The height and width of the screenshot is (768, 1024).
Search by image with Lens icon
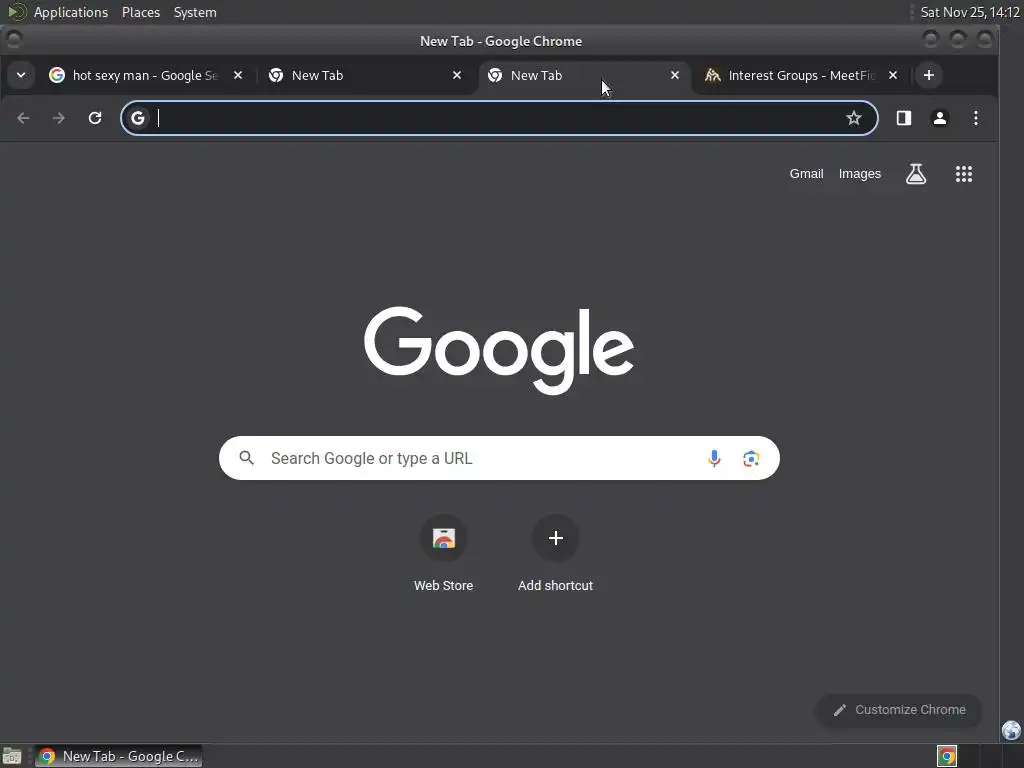pyautogui.click(x=751, y=458)
